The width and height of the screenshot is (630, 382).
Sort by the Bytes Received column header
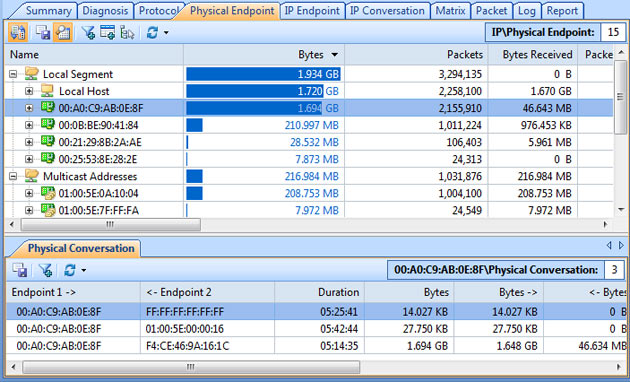[x=533, y=55]
